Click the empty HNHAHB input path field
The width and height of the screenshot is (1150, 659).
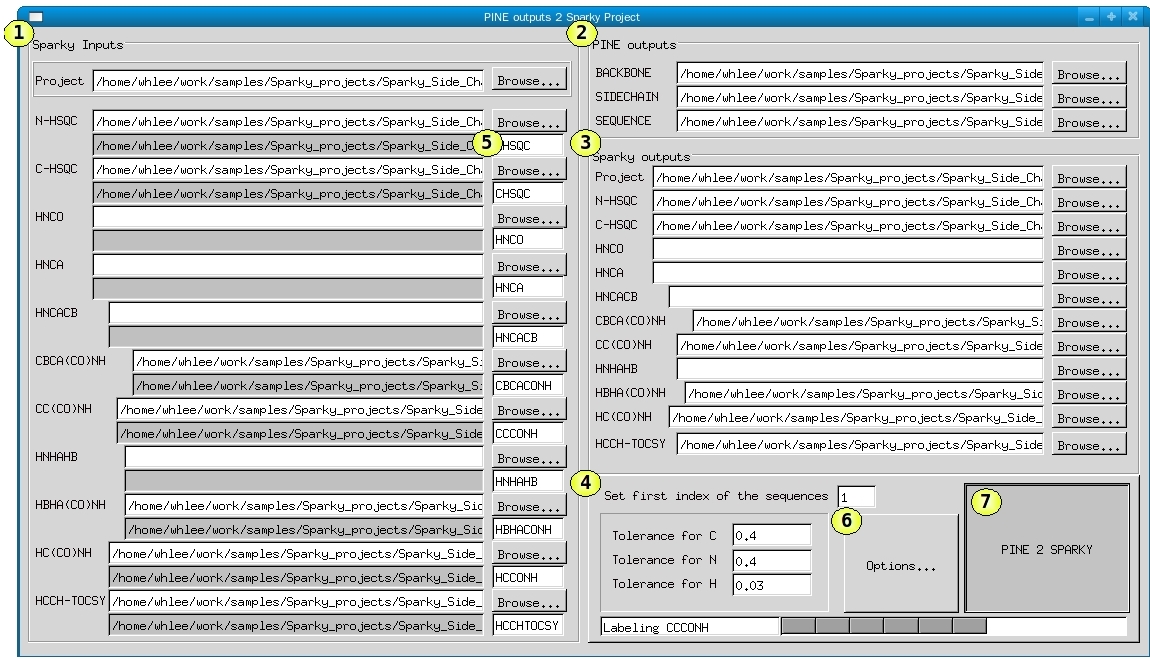[x=304, y=457]
